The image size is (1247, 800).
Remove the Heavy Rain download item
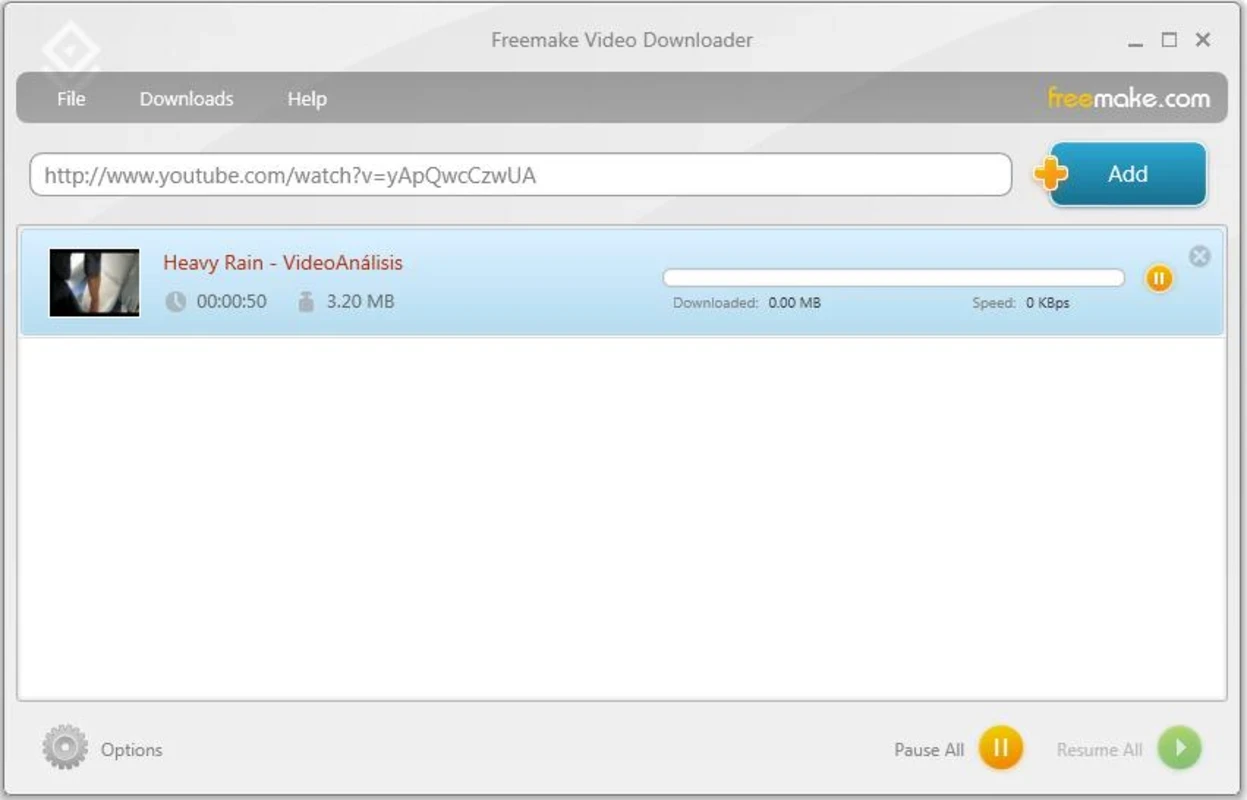click(x=1199, y=257)
